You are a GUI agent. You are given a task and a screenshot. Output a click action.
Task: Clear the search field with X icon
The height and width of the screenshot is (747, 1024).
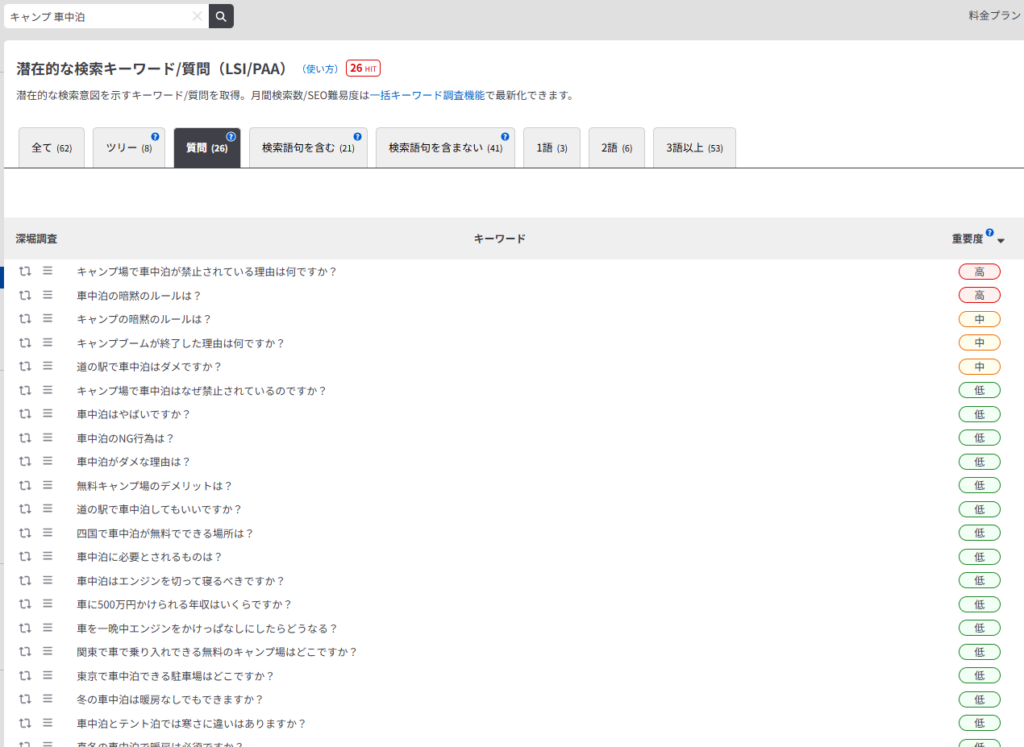pos(197,16)
